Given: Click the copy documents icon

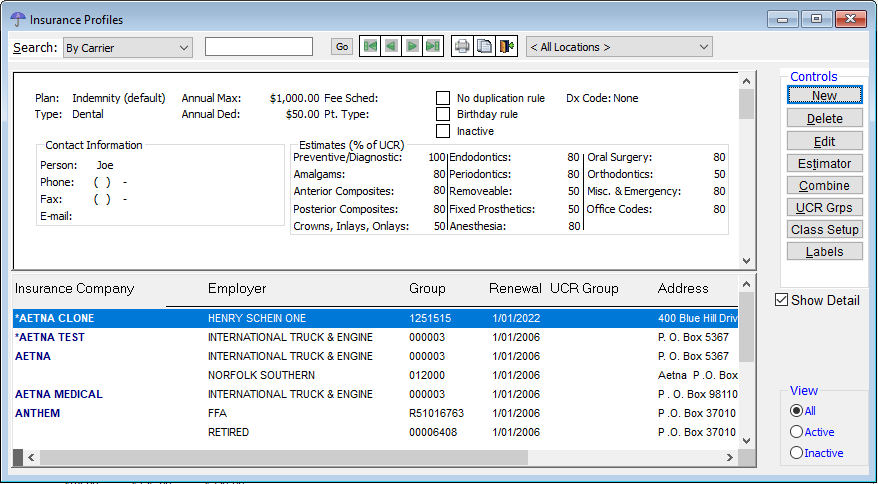Looking at the screenshot, I should [x=485, y=47].
